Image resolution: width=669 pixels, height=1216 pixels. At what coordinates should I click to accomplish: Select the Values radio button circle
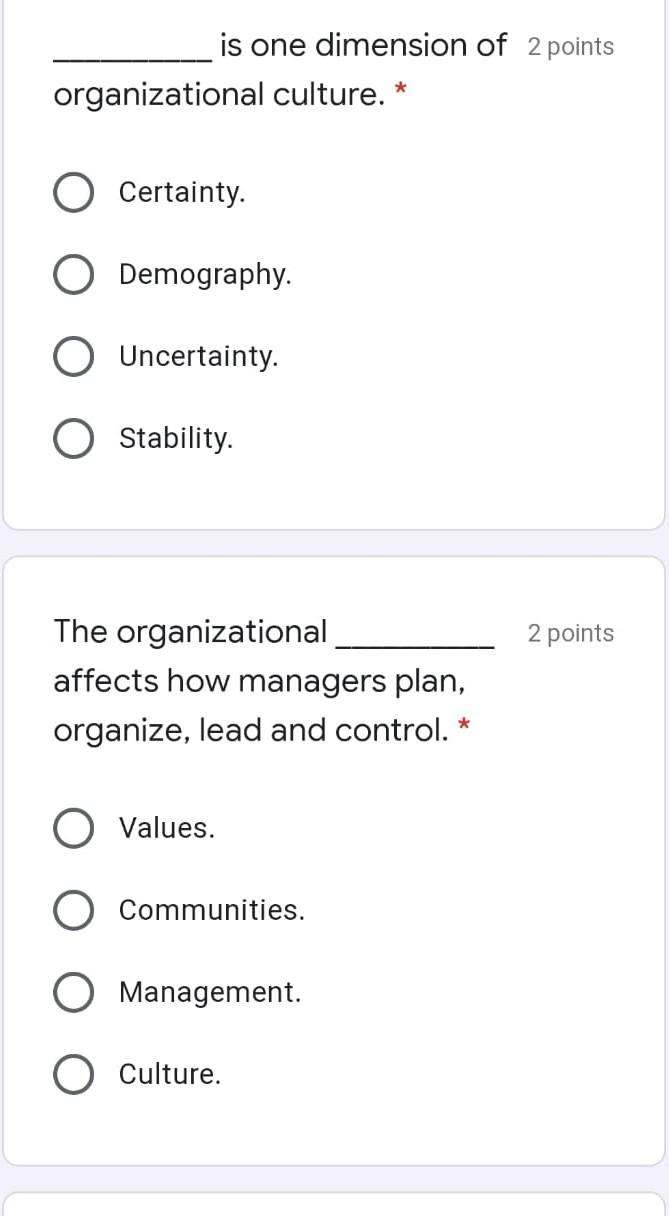tap(73, 829)
